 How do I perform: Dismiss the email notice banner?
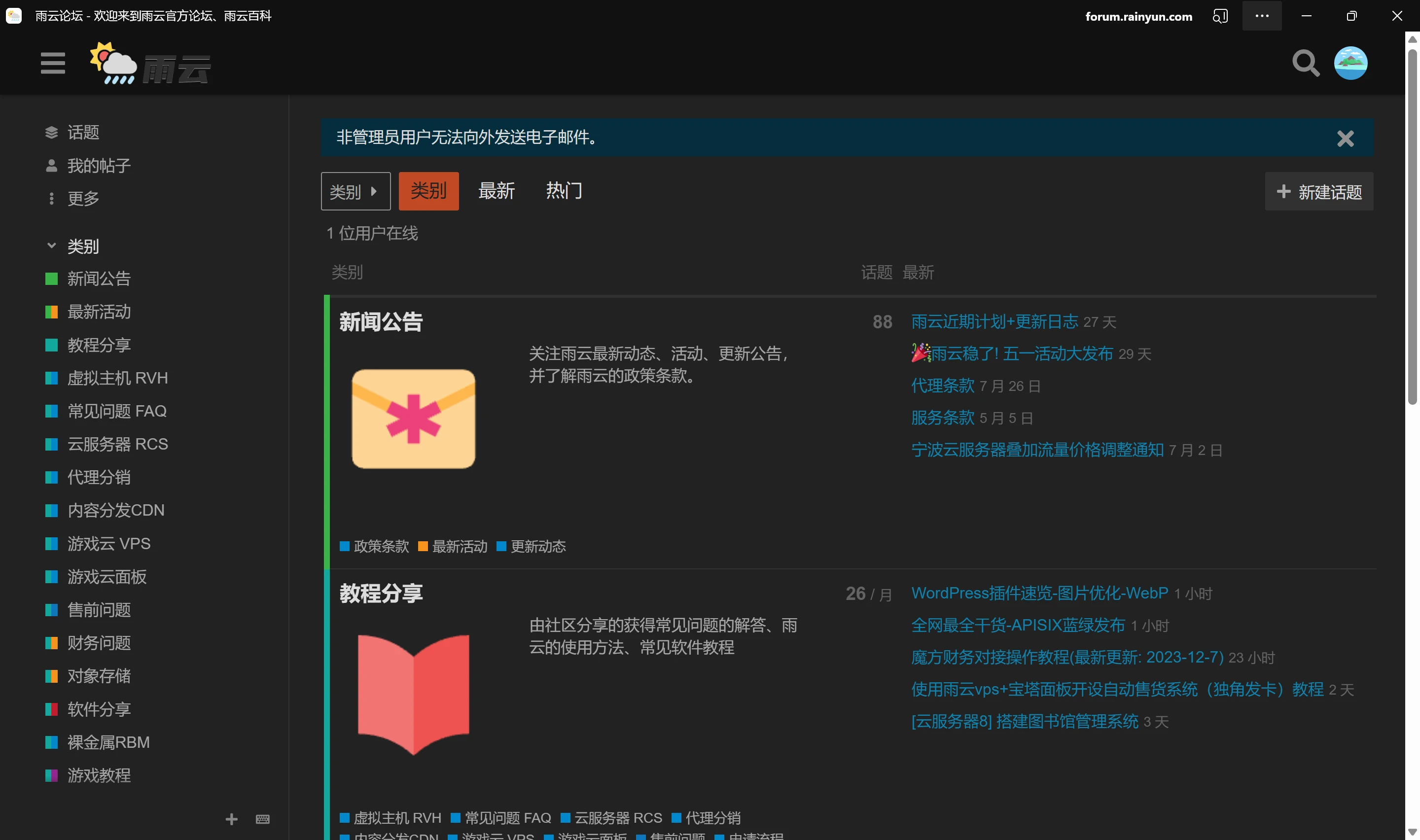(1345, 138)
